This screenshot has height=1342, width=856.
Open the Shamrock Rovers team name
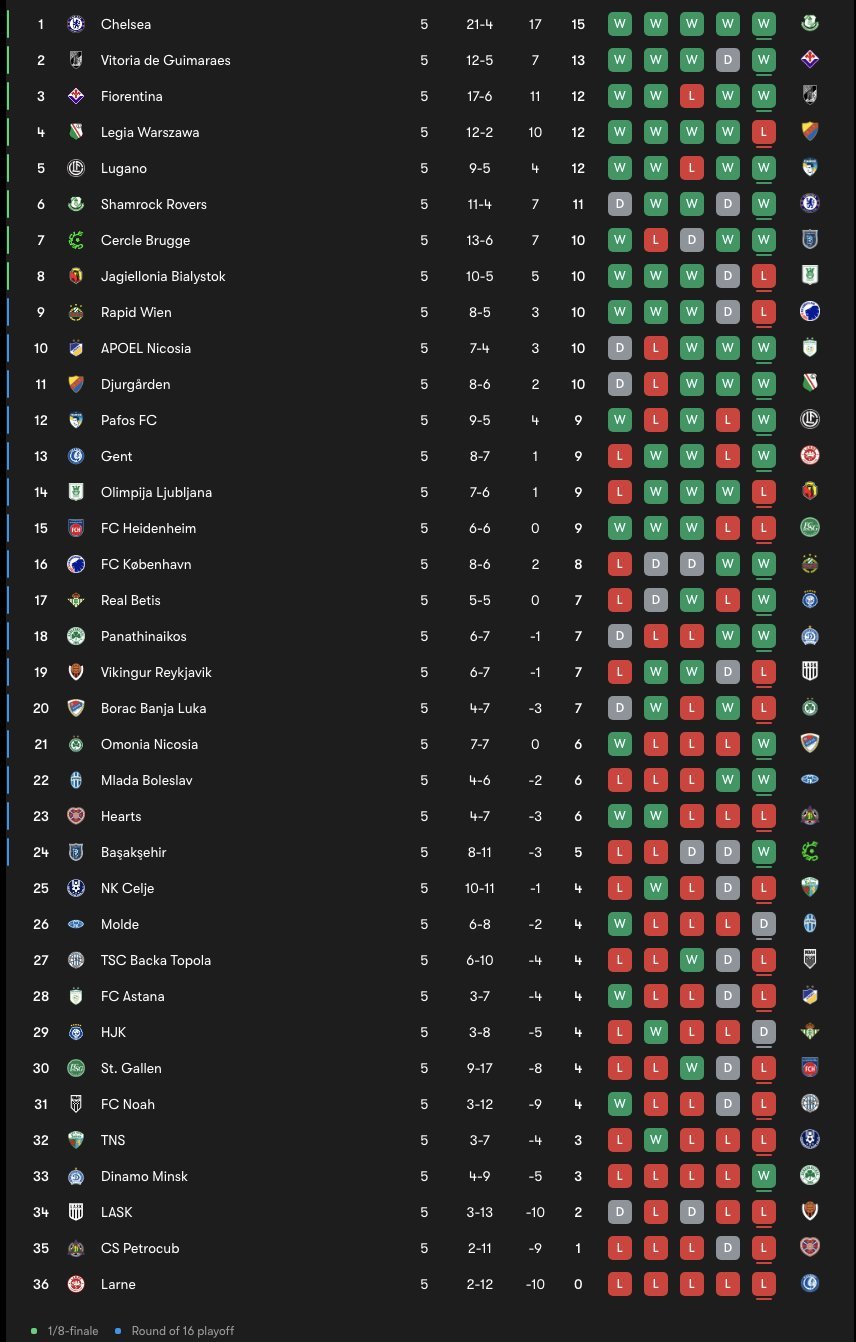click(x=153, y=204)
